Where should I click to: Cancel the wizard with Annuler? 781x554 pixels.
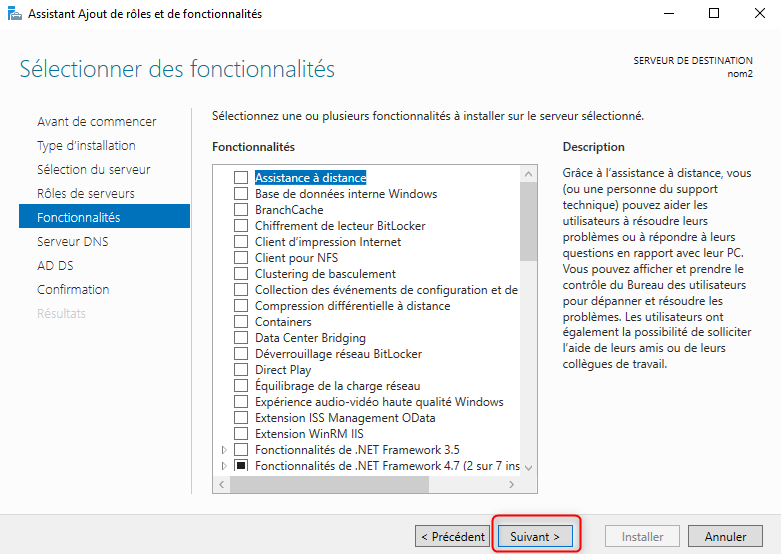[725, 537]
